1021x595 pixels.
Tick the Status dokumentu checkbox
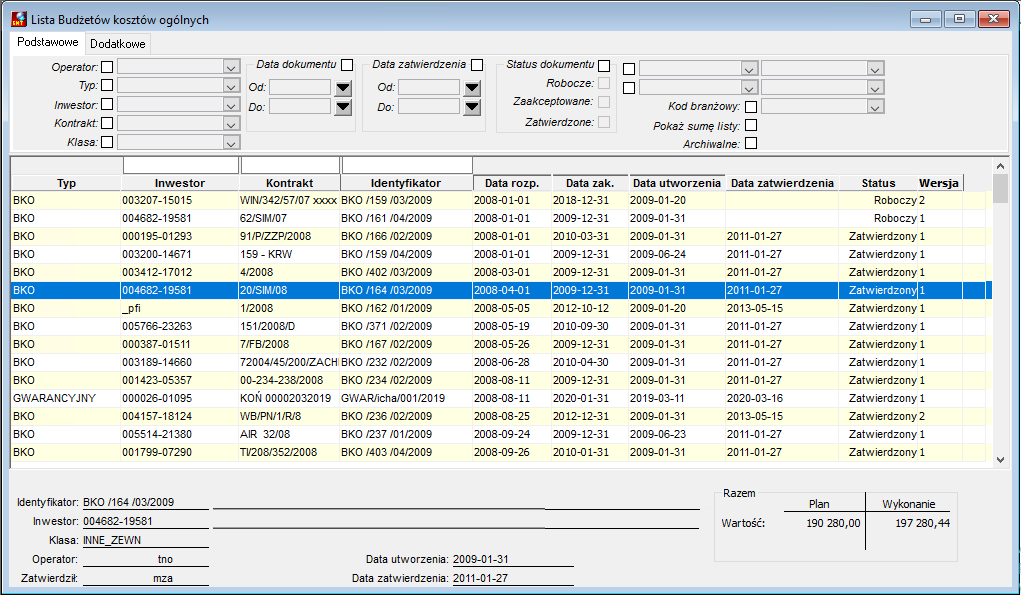604,66
